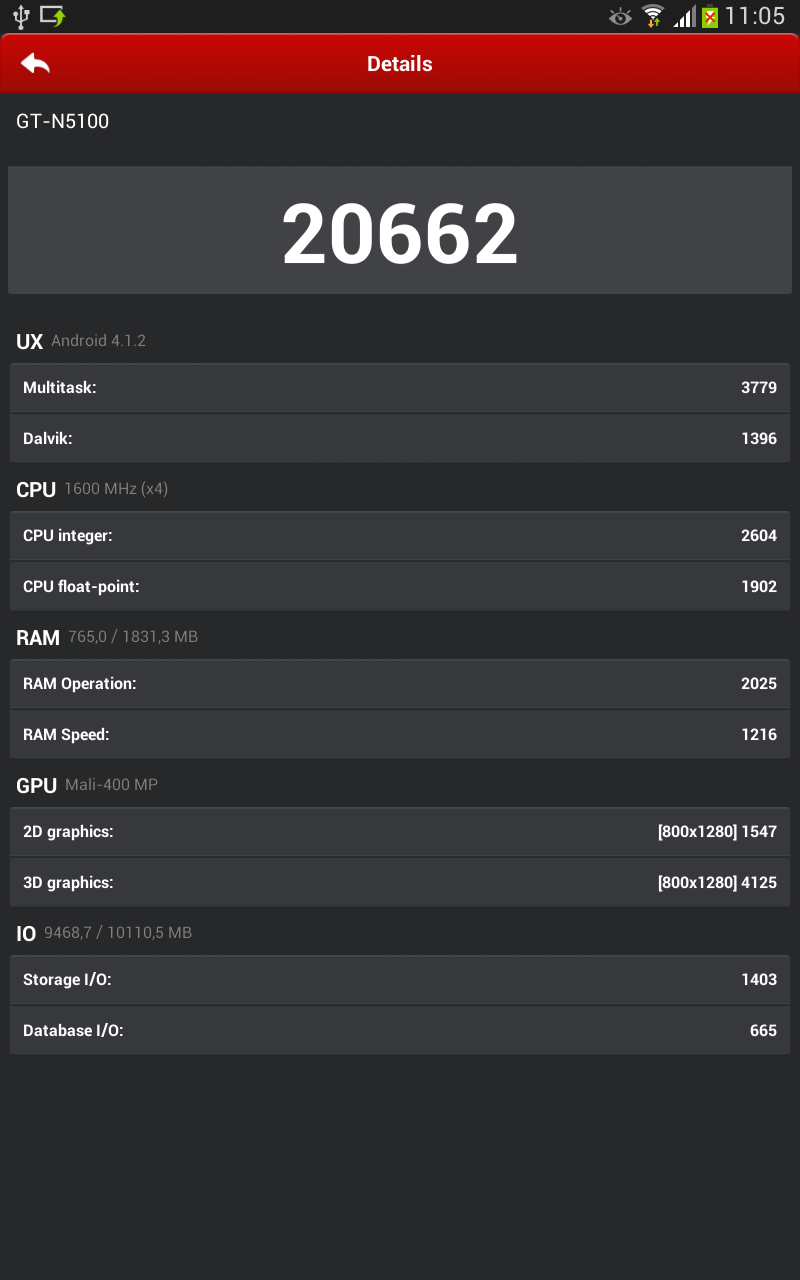Select the Dalvik score row
Screen dimensions: 800x1280
point(400,438)
